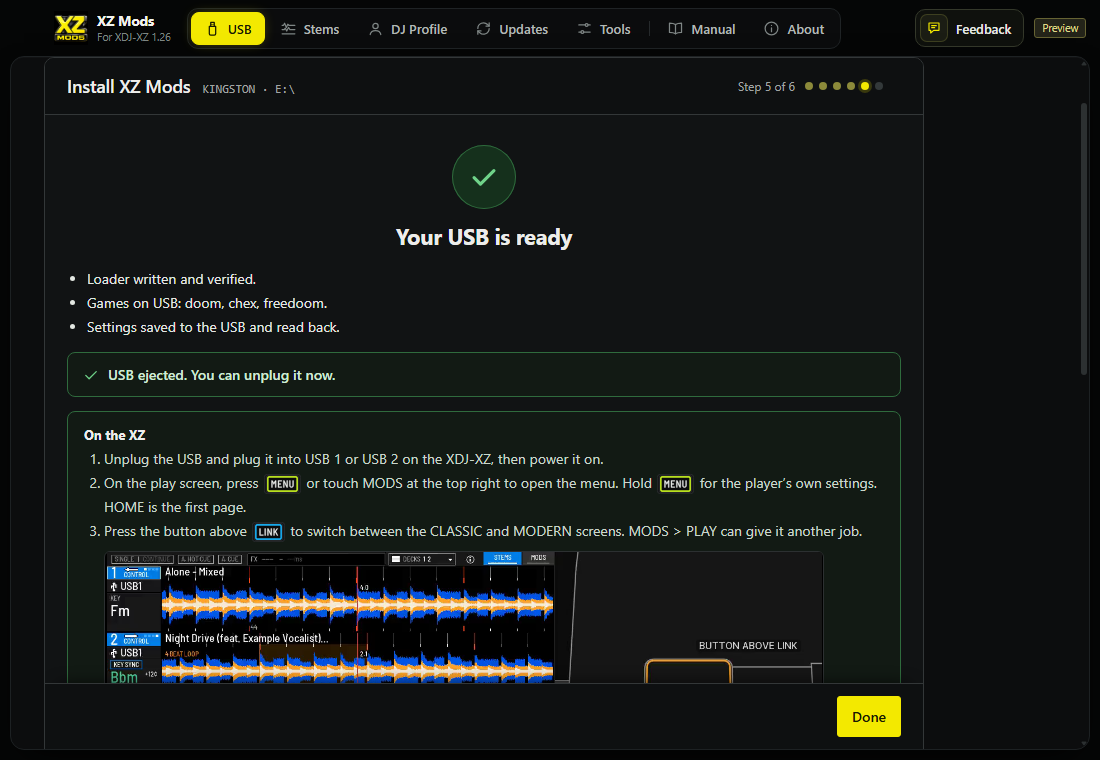Open the Manual page
Screen dimensions: 1100x760
(702, 29)
